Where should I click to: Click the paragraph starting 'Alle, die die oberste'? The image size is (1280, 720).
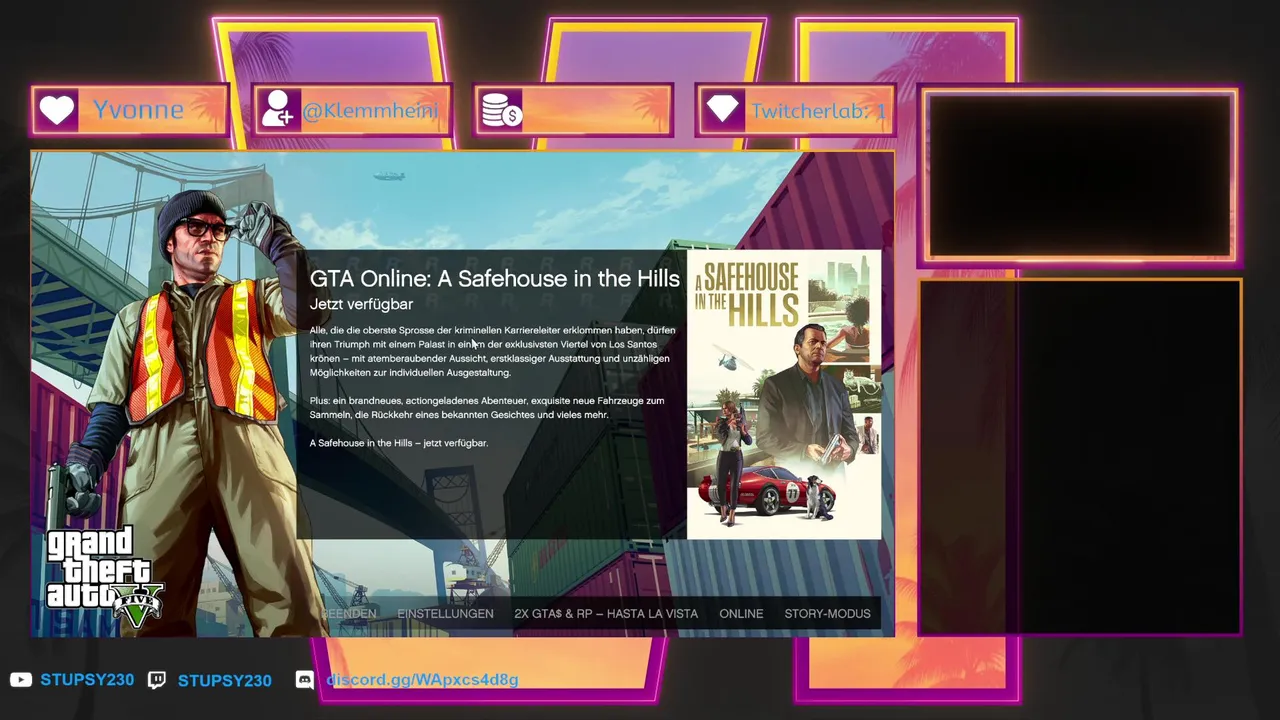pos(492,351)
